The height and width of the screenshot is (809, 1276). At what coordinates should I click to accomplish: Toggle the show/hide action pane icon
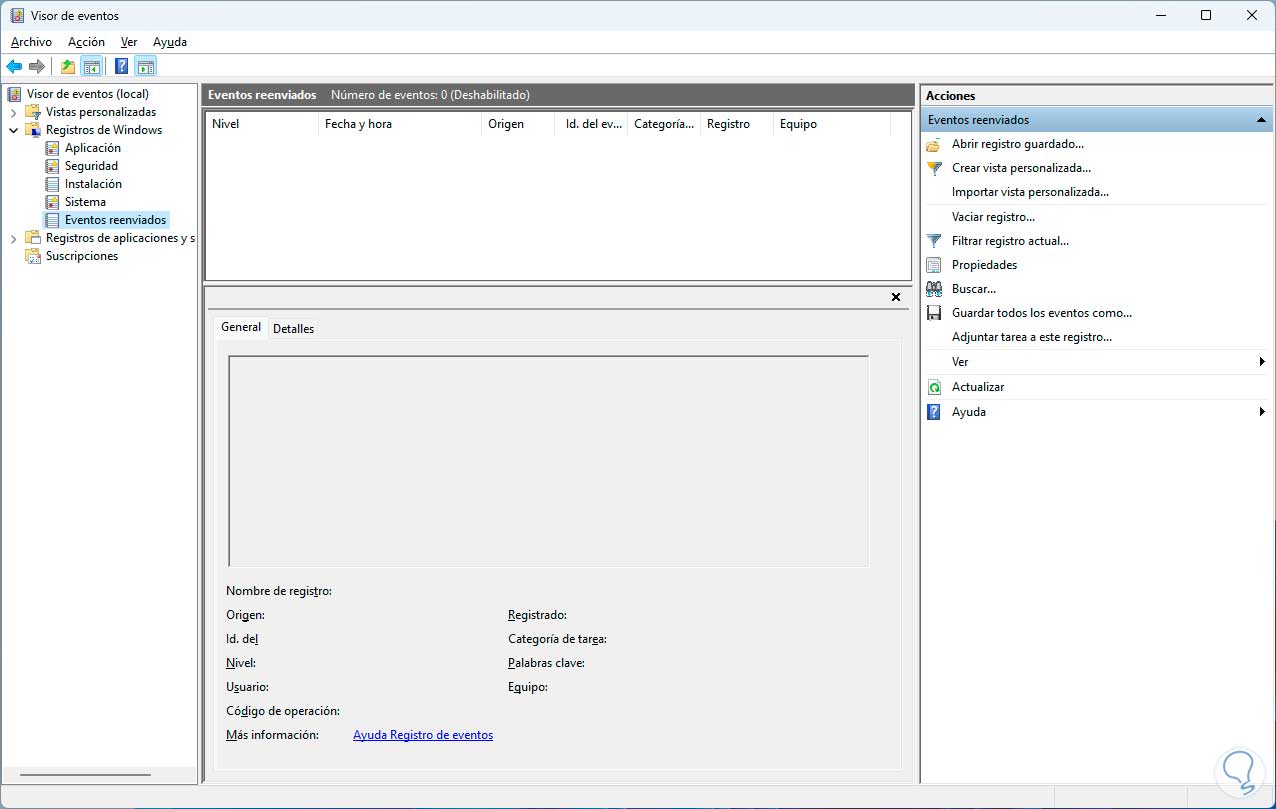tap(146, 67)
